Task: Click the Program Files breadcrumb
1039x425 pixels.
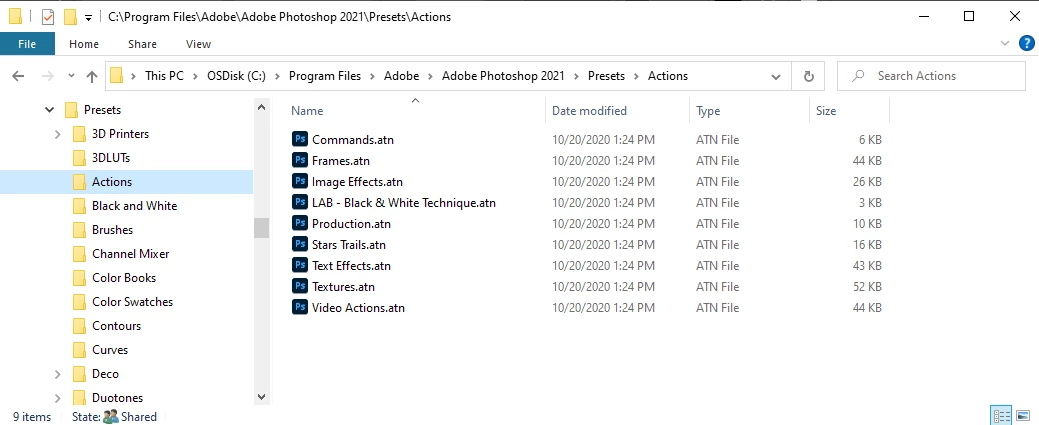Action: [325, 76]
